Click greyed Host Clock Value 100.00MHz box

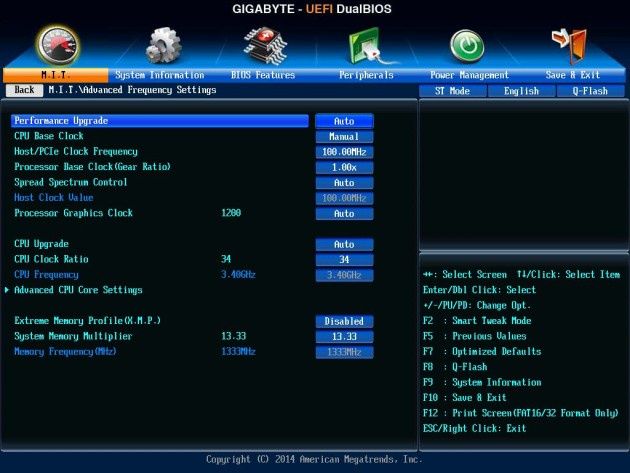[344, 198]
